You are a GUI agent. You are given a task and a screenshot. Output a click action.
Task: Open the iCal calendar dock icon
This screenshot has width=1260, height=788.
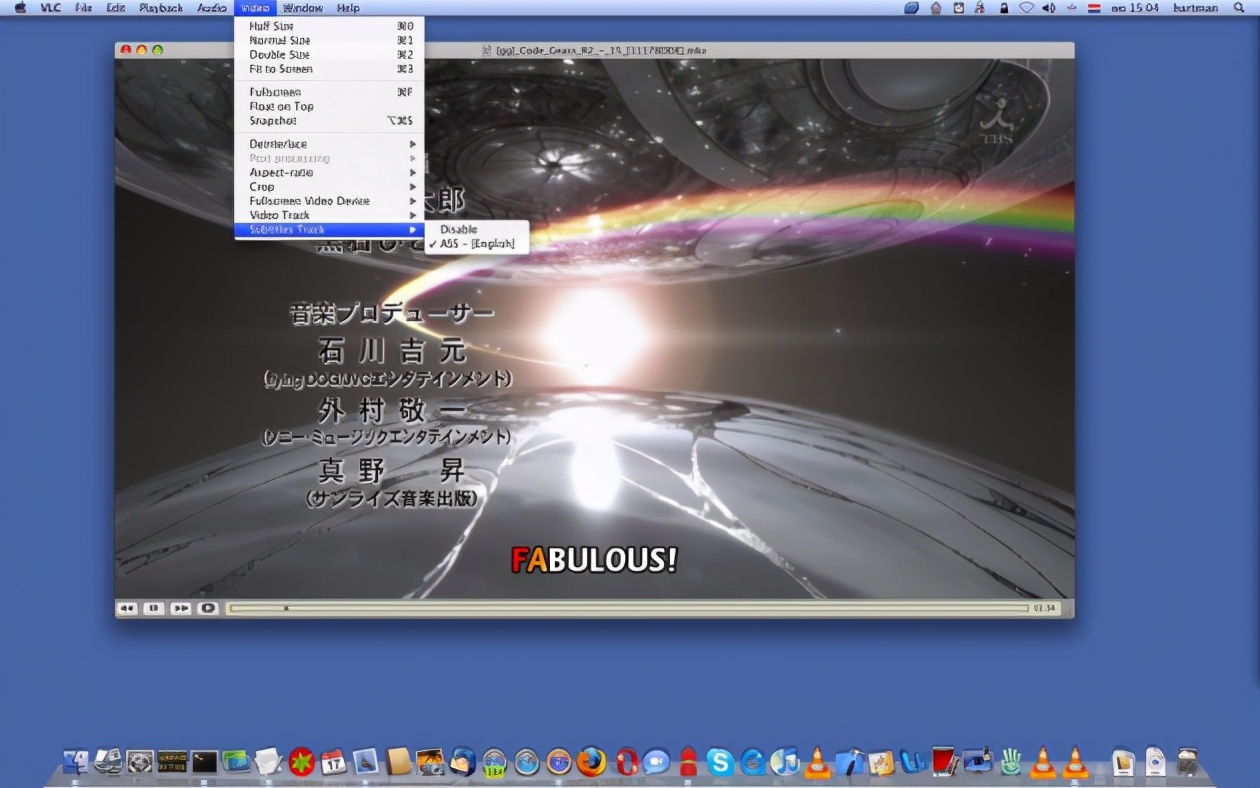coord(332,761)
